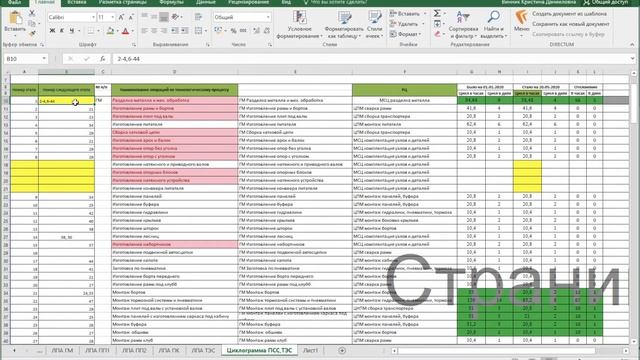Switch to the Данные ribbon tab

click(x=206, y=2)
